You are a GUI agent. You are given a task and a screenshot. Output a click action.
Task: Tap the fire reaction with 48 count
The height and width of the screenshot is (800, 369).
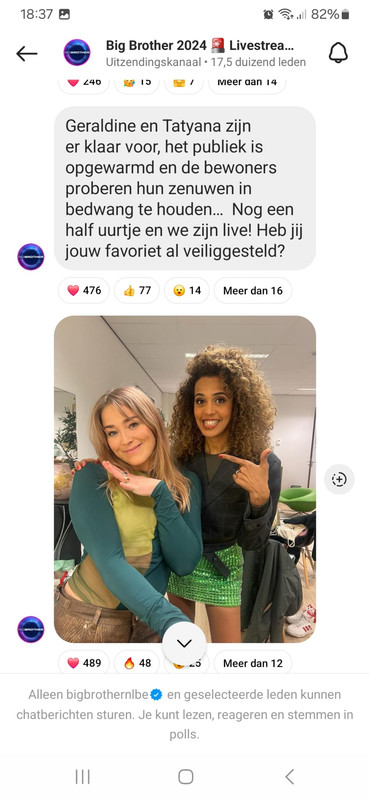coord(137,662)
